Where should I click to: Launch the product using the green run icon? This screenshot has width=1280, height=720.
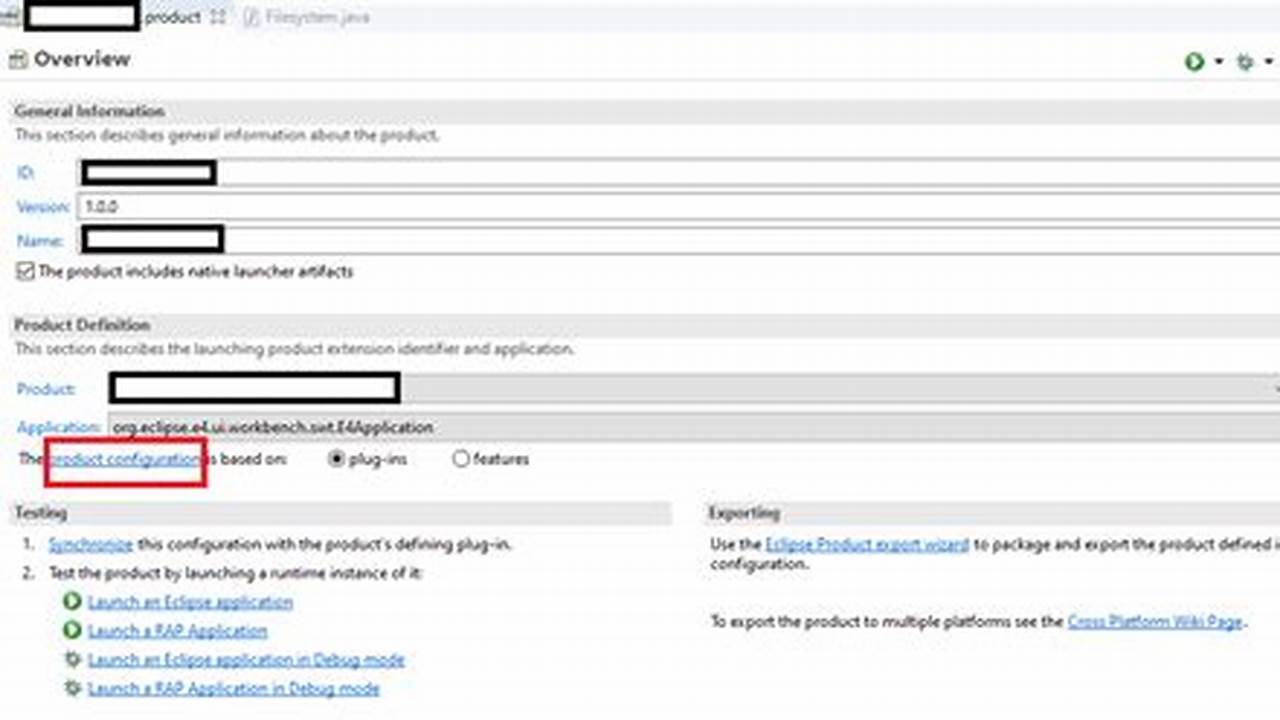(1196, 61)
